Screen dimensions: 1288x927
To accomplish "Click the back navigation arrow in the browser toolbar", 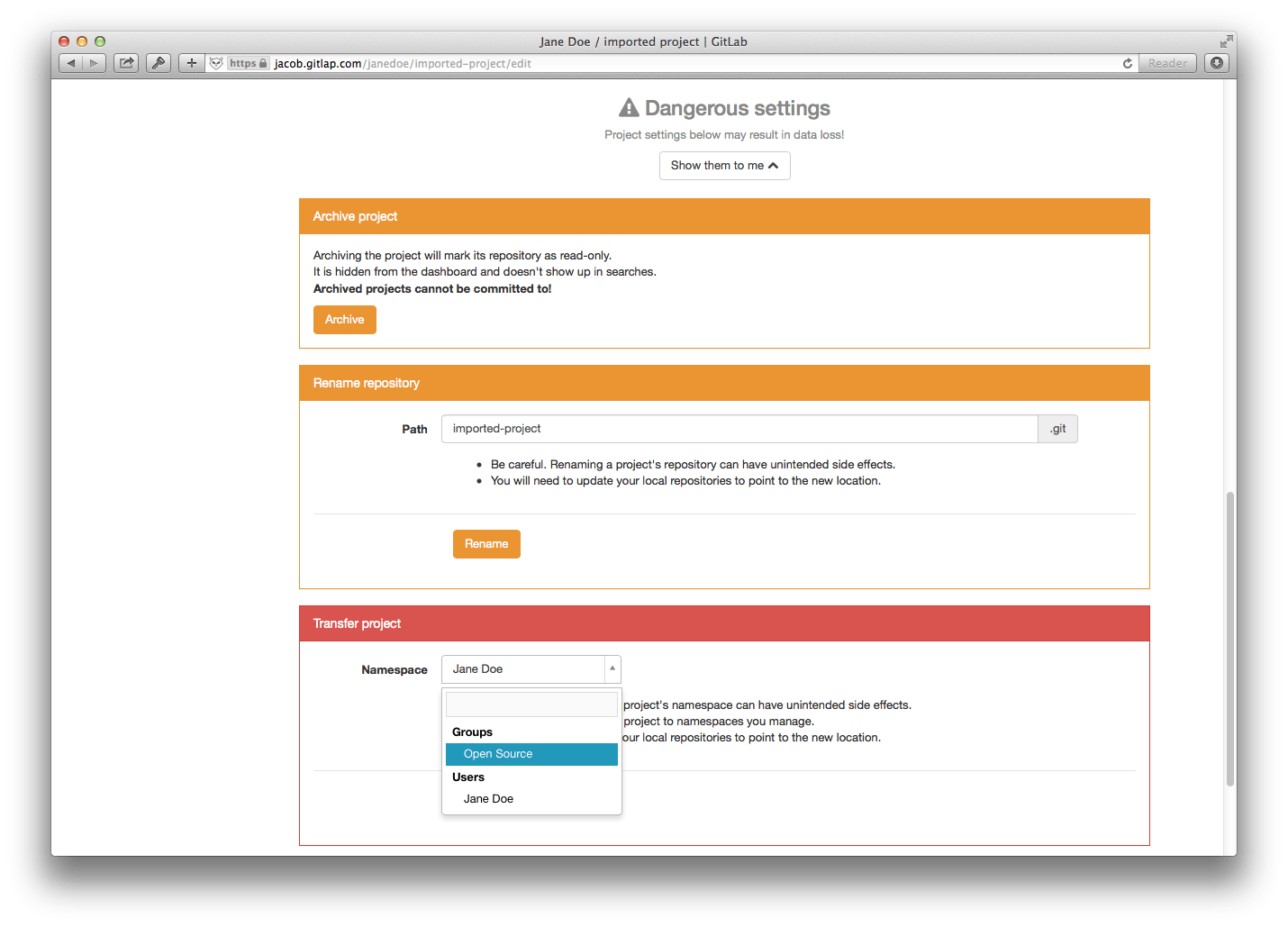I will (x=70, y=63).
